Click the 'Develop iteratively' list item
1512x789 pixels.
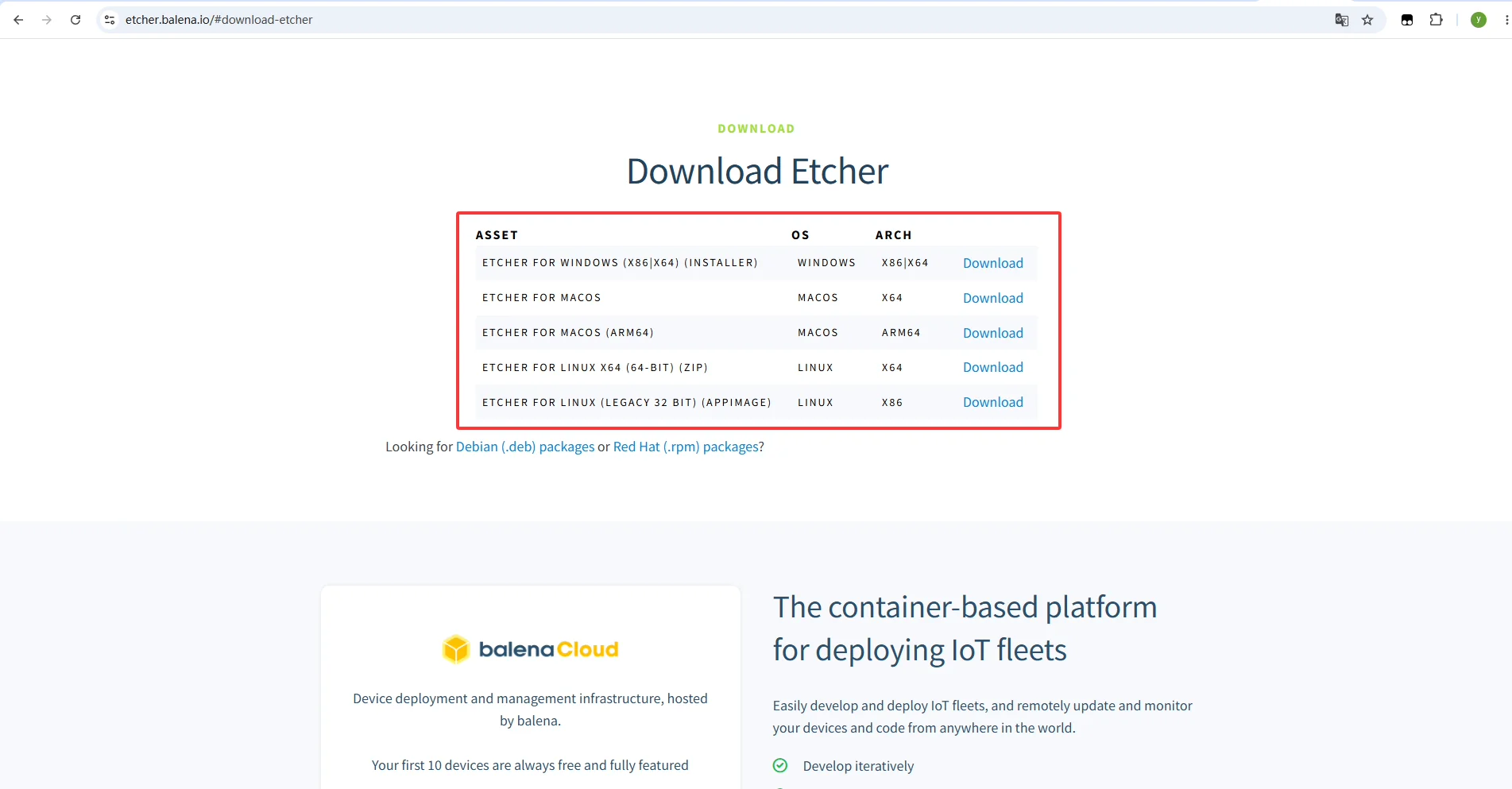point(858,766)
